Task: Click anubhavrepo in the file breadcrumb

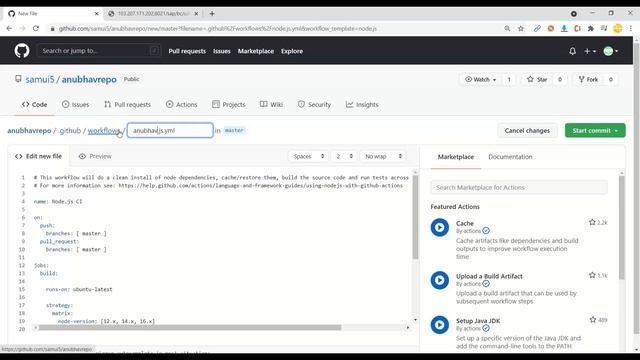Action: coord(29,131)
